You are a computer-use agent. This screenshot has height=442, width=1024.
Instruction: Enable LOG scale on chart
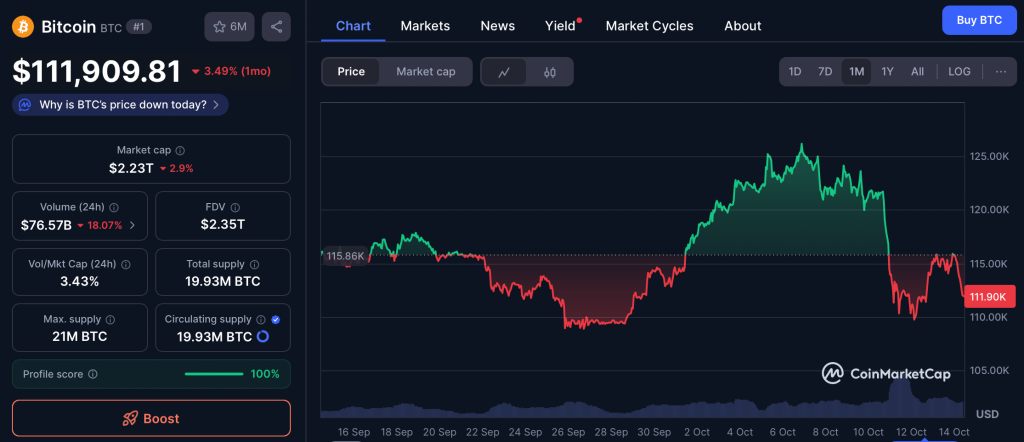(959, 72)
